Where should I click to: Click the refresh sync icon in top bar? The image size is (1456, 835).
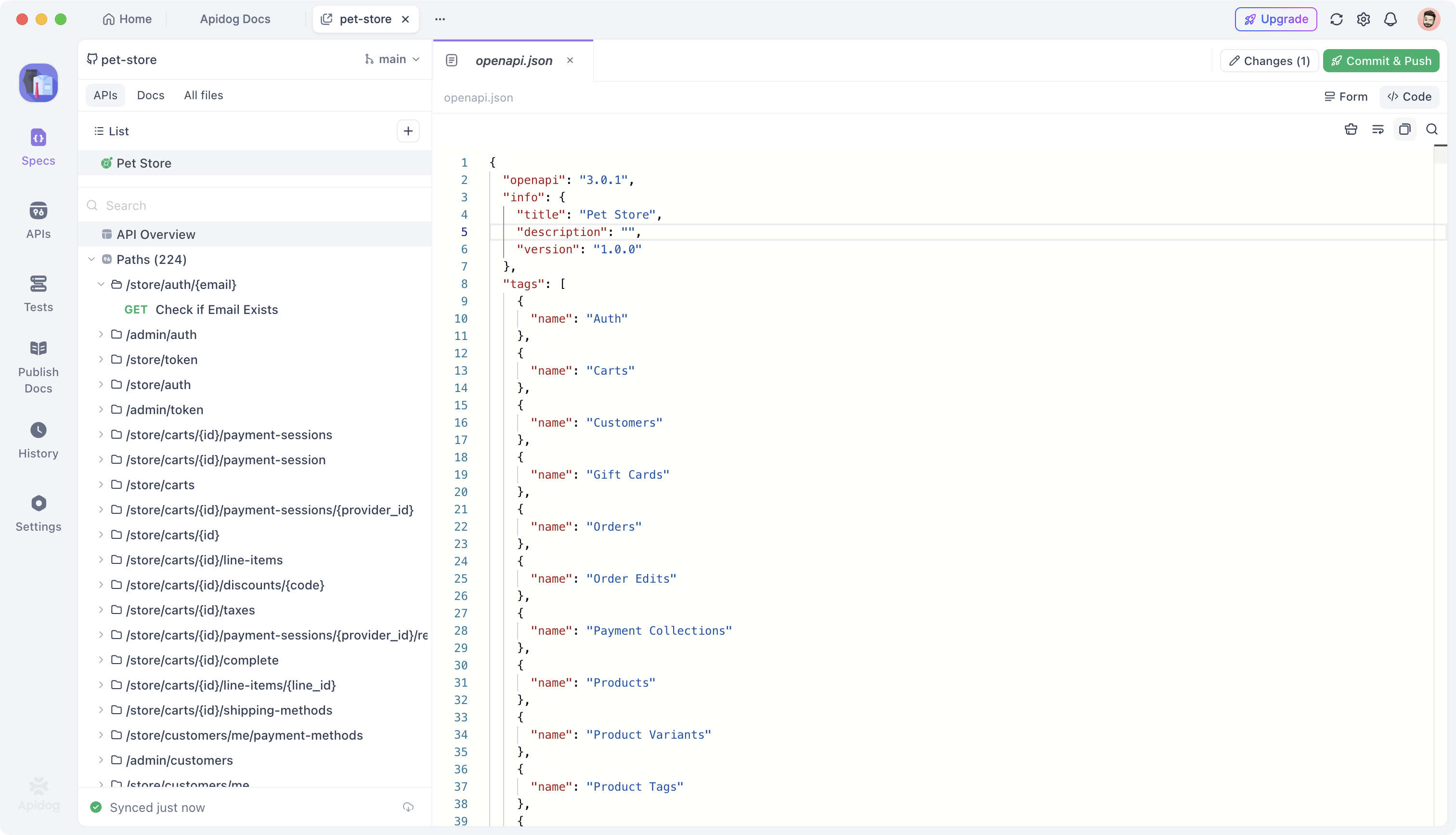tap(1336, 19)
